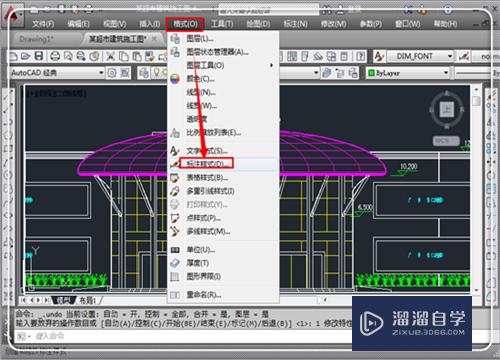The image size is (500, 360).
Task: Click the Dimension Style icon after DIM_FONT
Action: click(464, 56)
